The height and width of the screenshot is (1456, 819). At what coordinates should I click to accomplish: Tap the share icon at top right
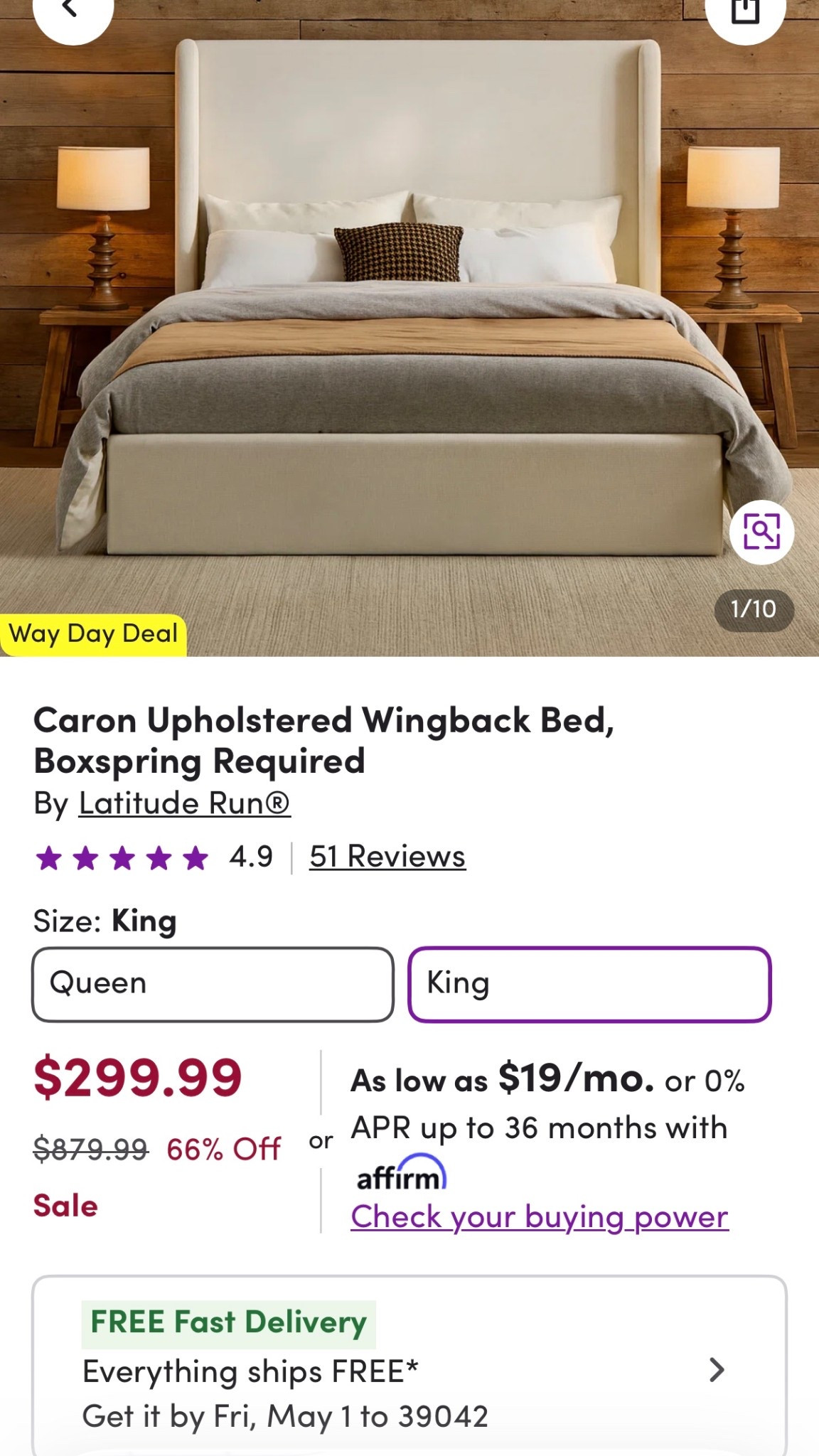point(745,11)
